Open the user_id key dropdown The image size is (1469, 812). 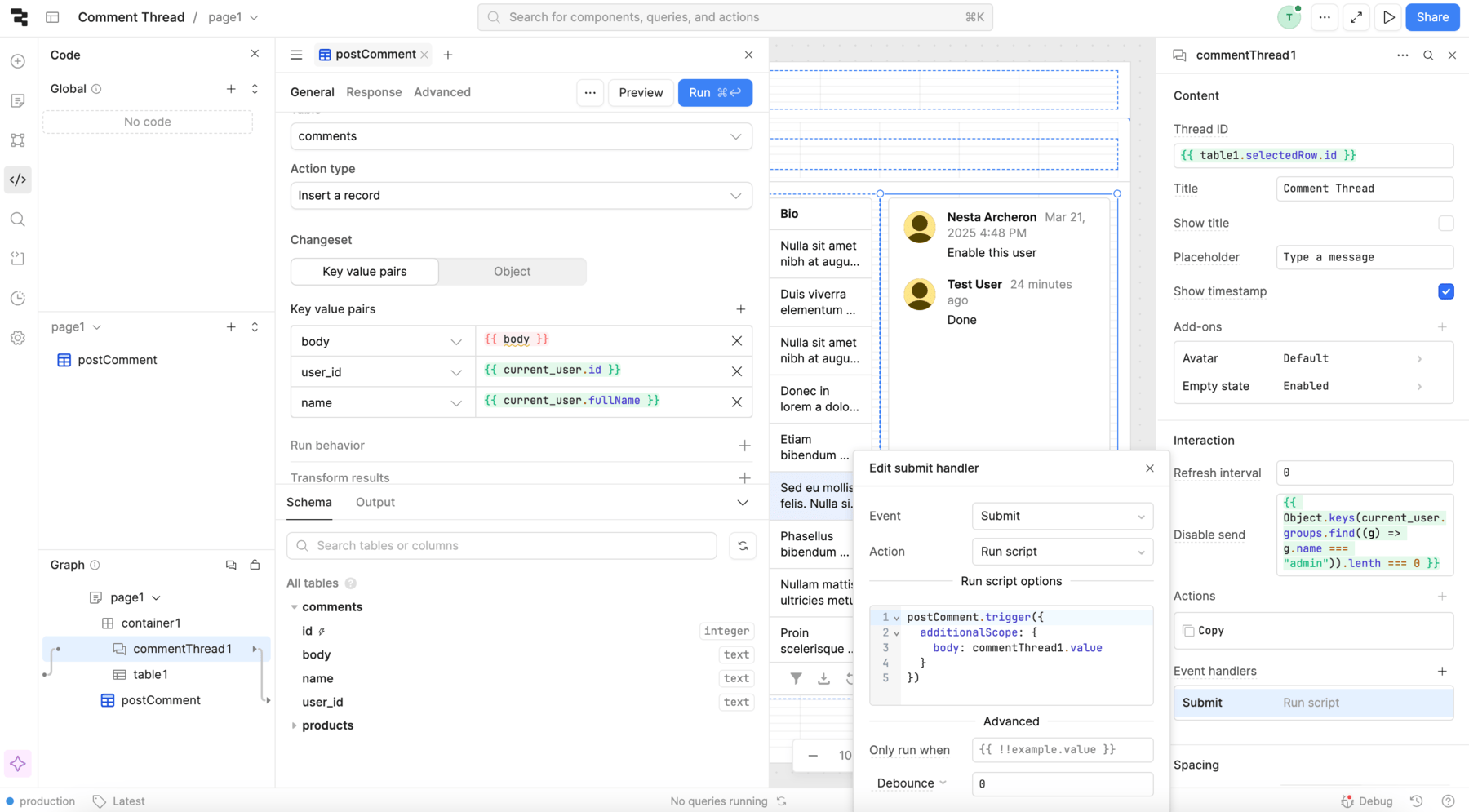(383, 372)
